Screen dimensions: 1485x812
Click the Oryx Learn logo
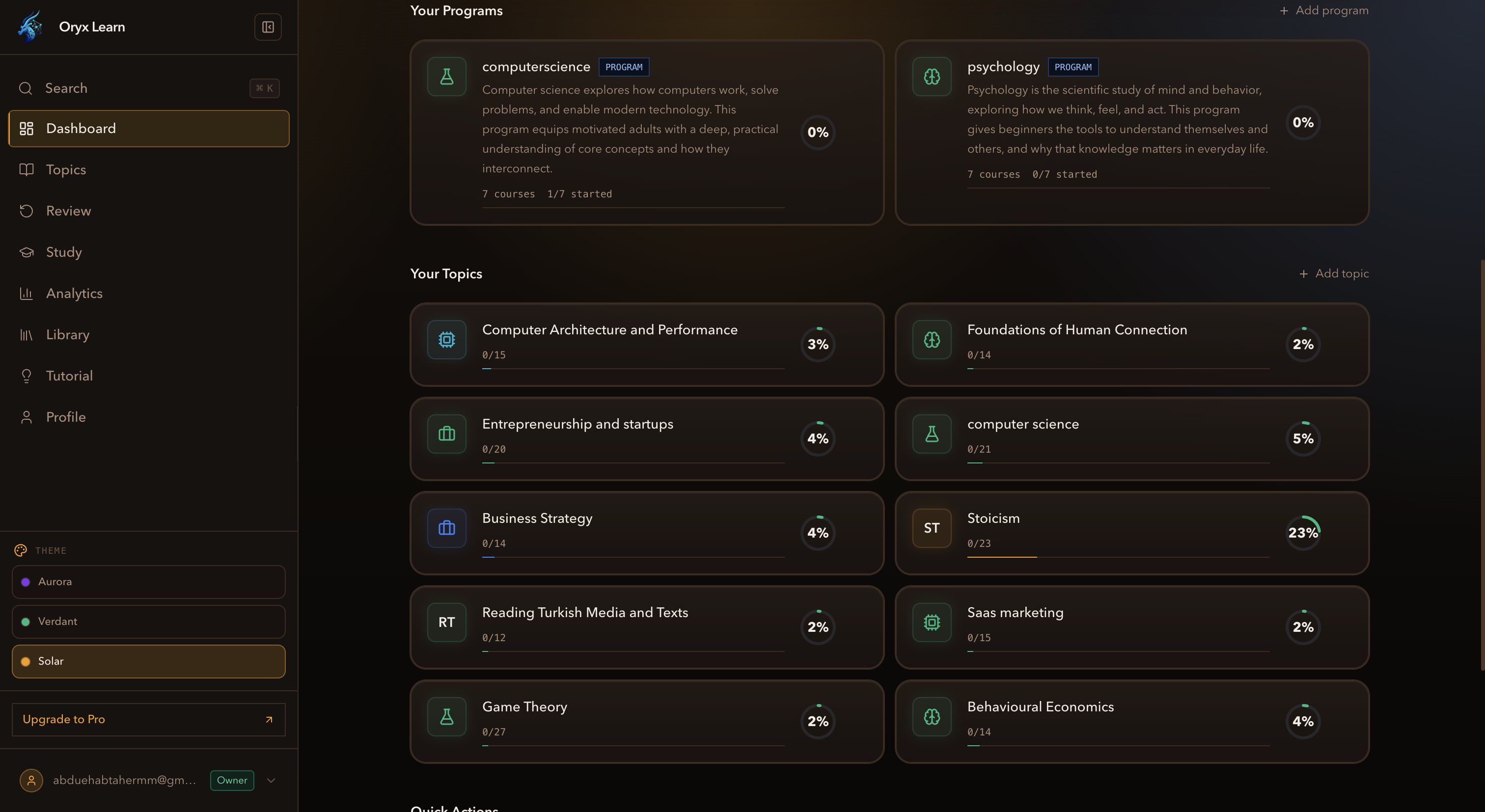(x=30, y=26)
